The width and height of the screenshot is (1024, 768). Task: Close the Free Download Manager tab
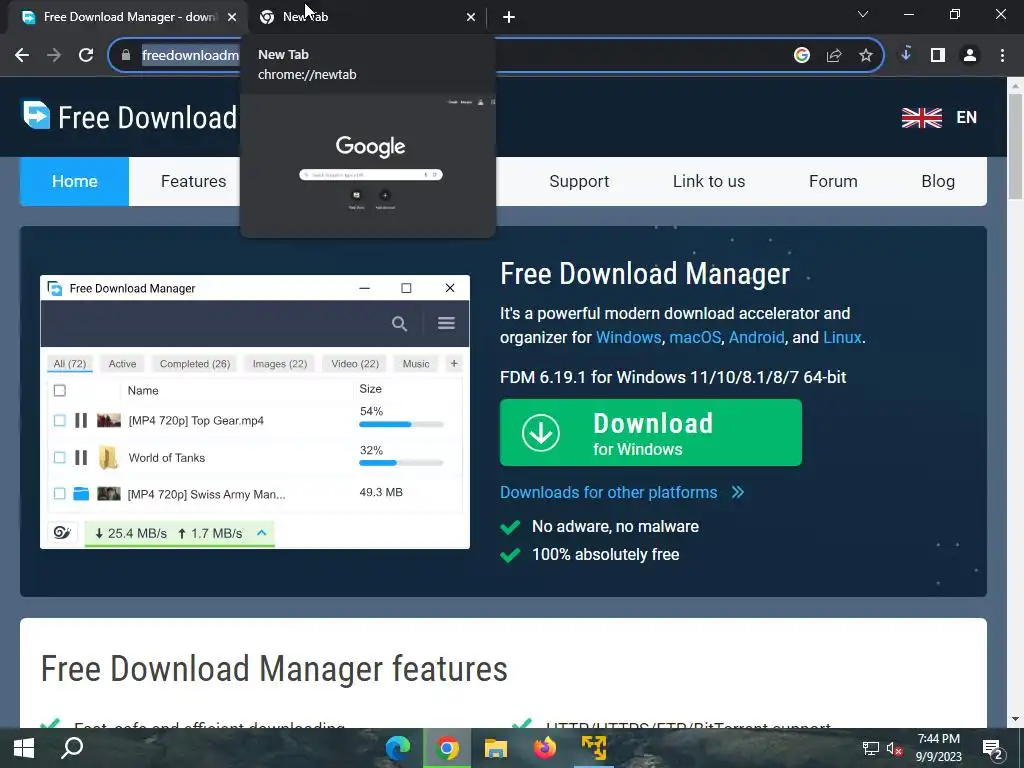point(232,17)
